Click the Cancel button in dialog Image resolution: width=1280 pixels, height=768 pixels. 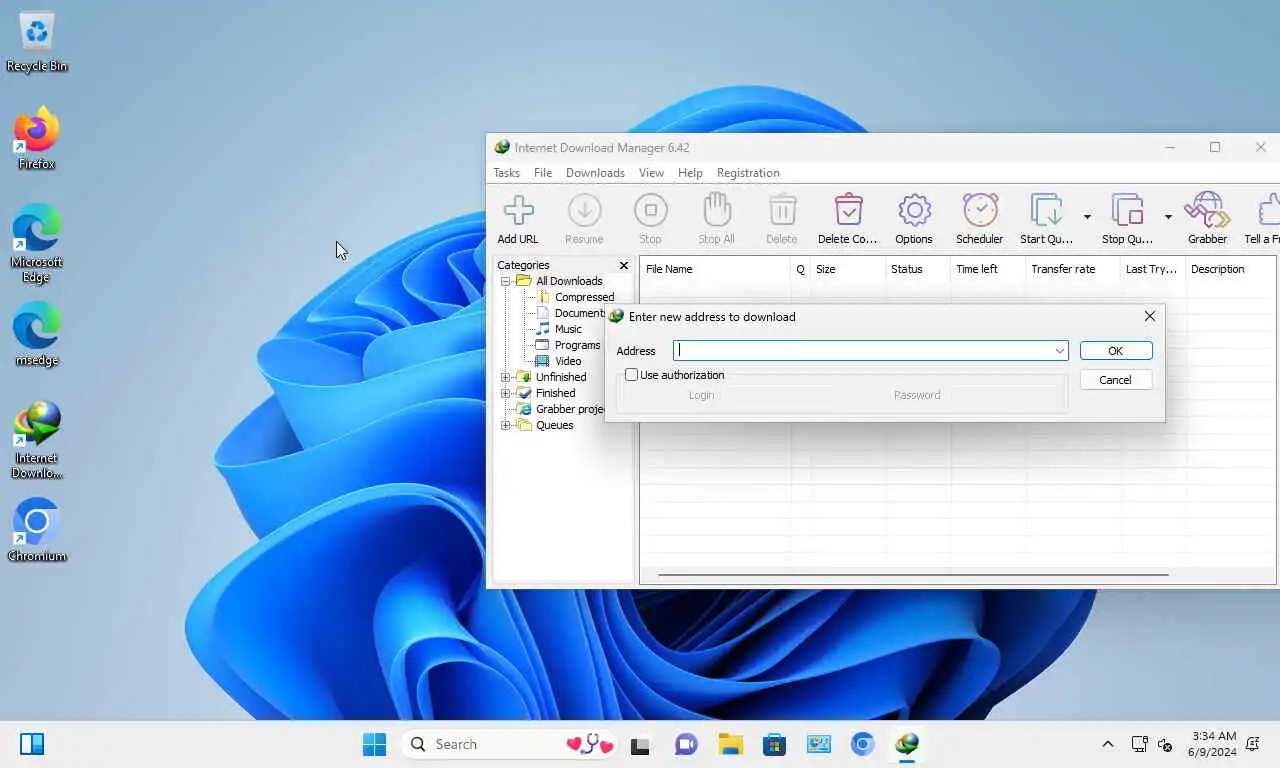1116,380
